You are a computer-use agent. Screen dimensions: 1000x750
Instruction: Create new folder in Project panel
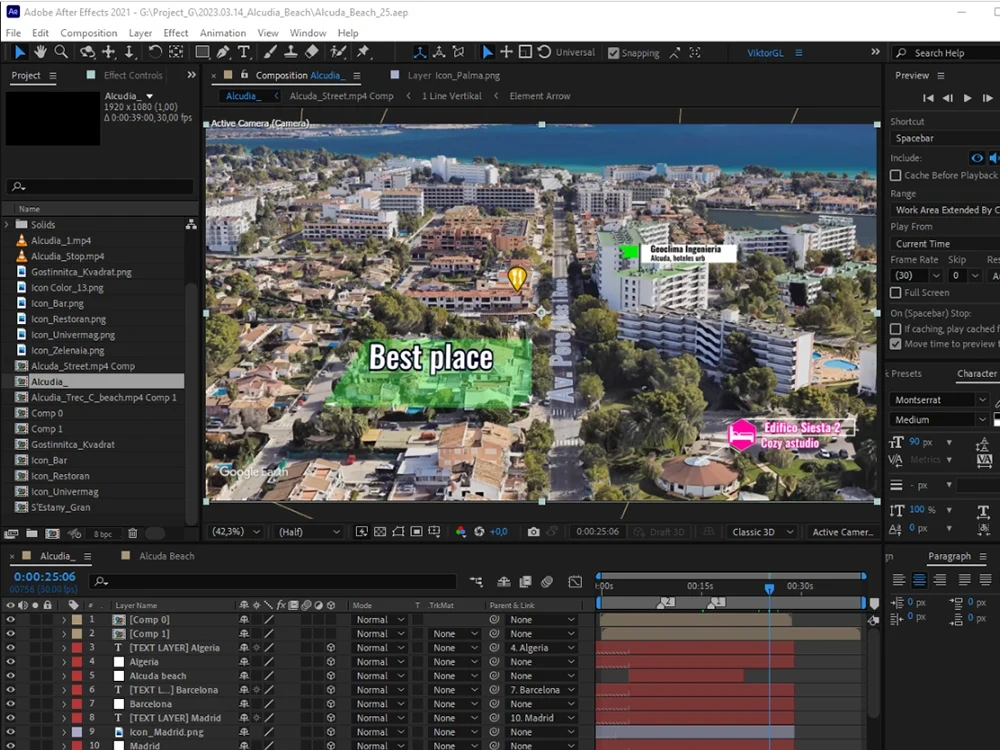tap(32, 533)
